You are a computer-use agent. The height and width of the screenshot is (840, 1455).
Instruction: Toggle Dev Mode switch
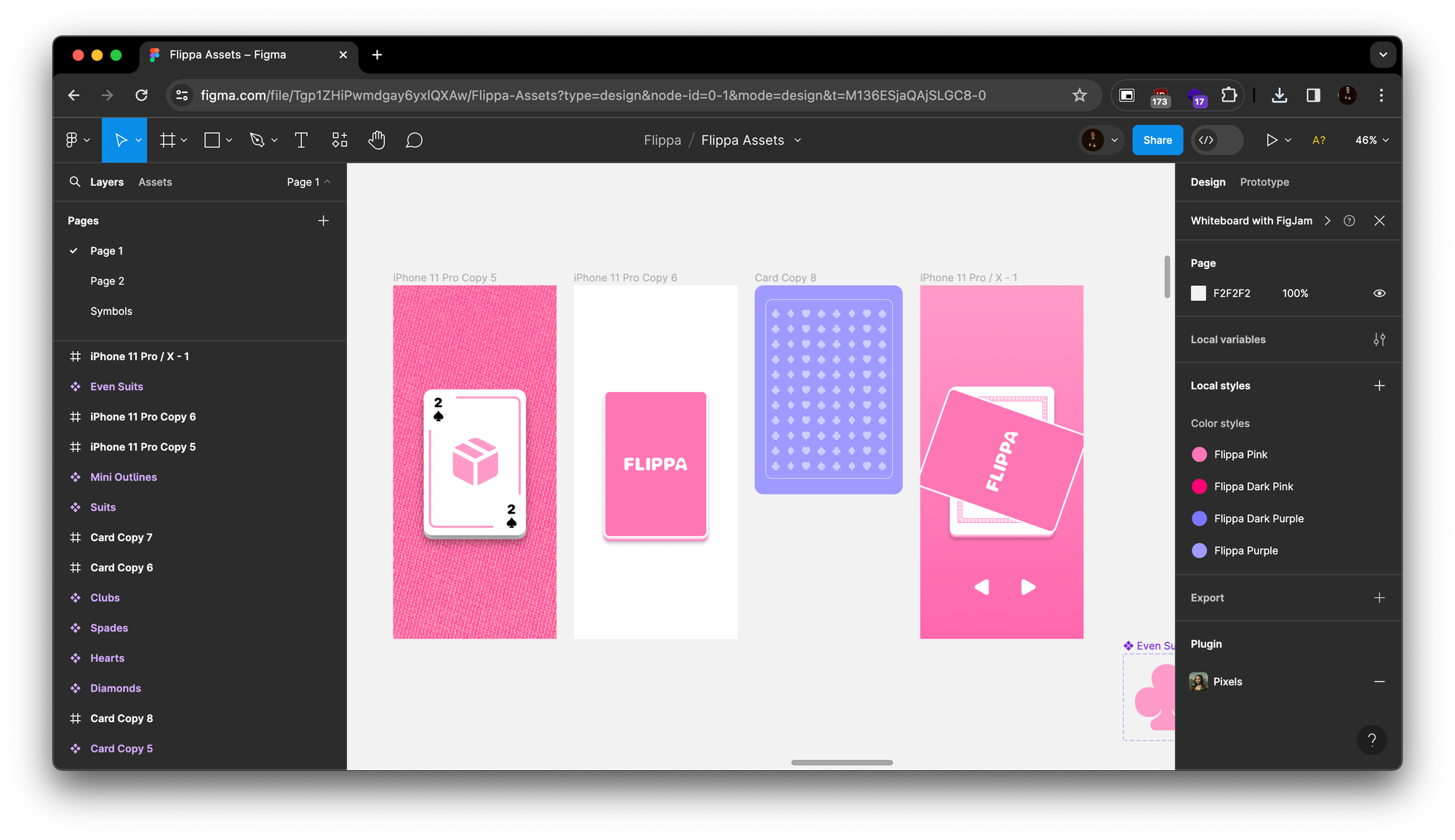click(x=1216, y=140)
